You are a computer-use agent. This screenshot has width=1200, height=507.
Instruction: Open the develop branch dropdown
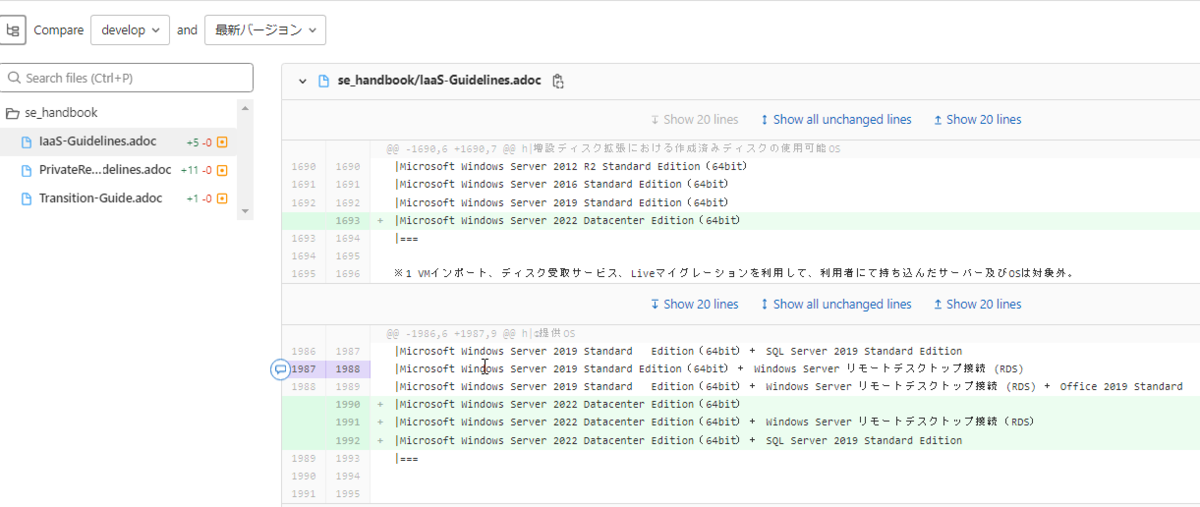[130, 30]
